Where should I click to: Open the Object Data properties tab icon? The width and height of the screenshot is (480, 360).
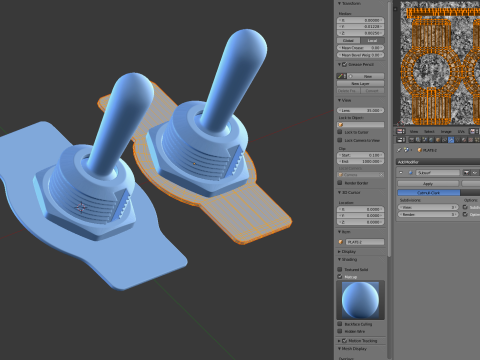[x=458, y=140]
